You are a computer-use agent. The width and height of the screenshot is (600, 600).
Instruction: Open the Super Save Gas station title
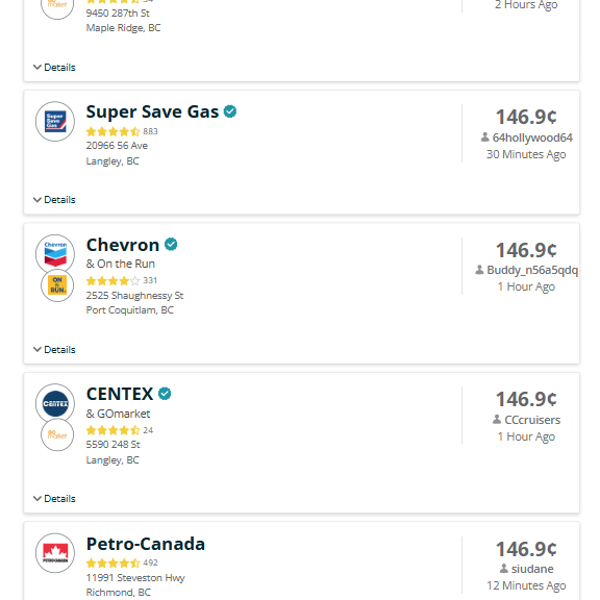(x=152, y=112)
